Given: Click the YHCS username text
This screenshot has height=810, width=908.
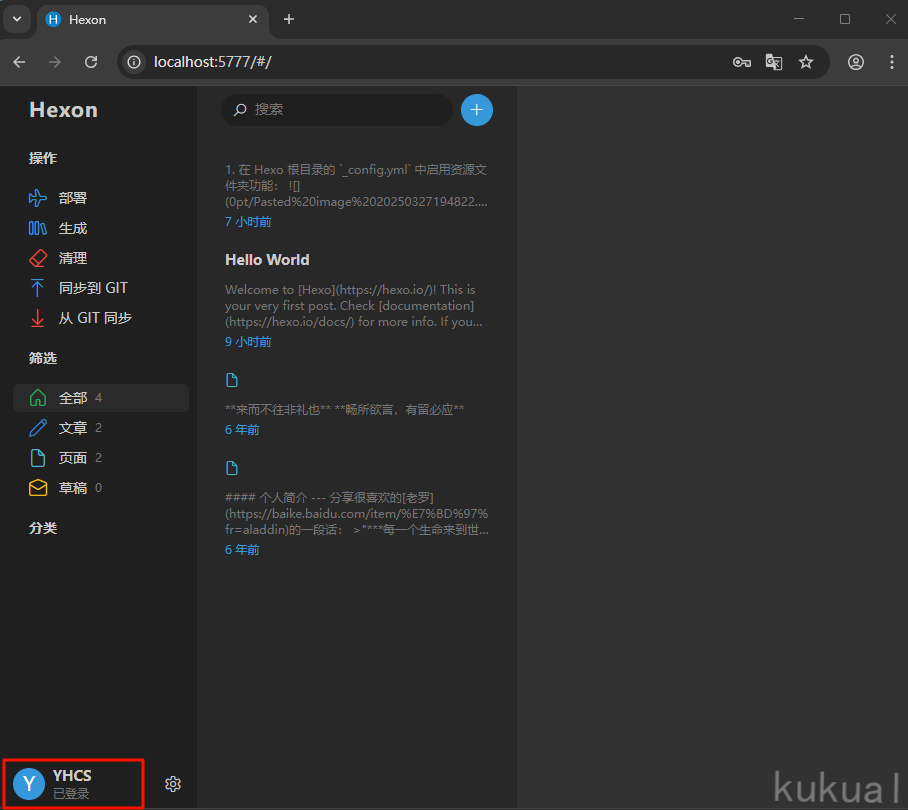Looking at the screenshot, I should [72, 776].
